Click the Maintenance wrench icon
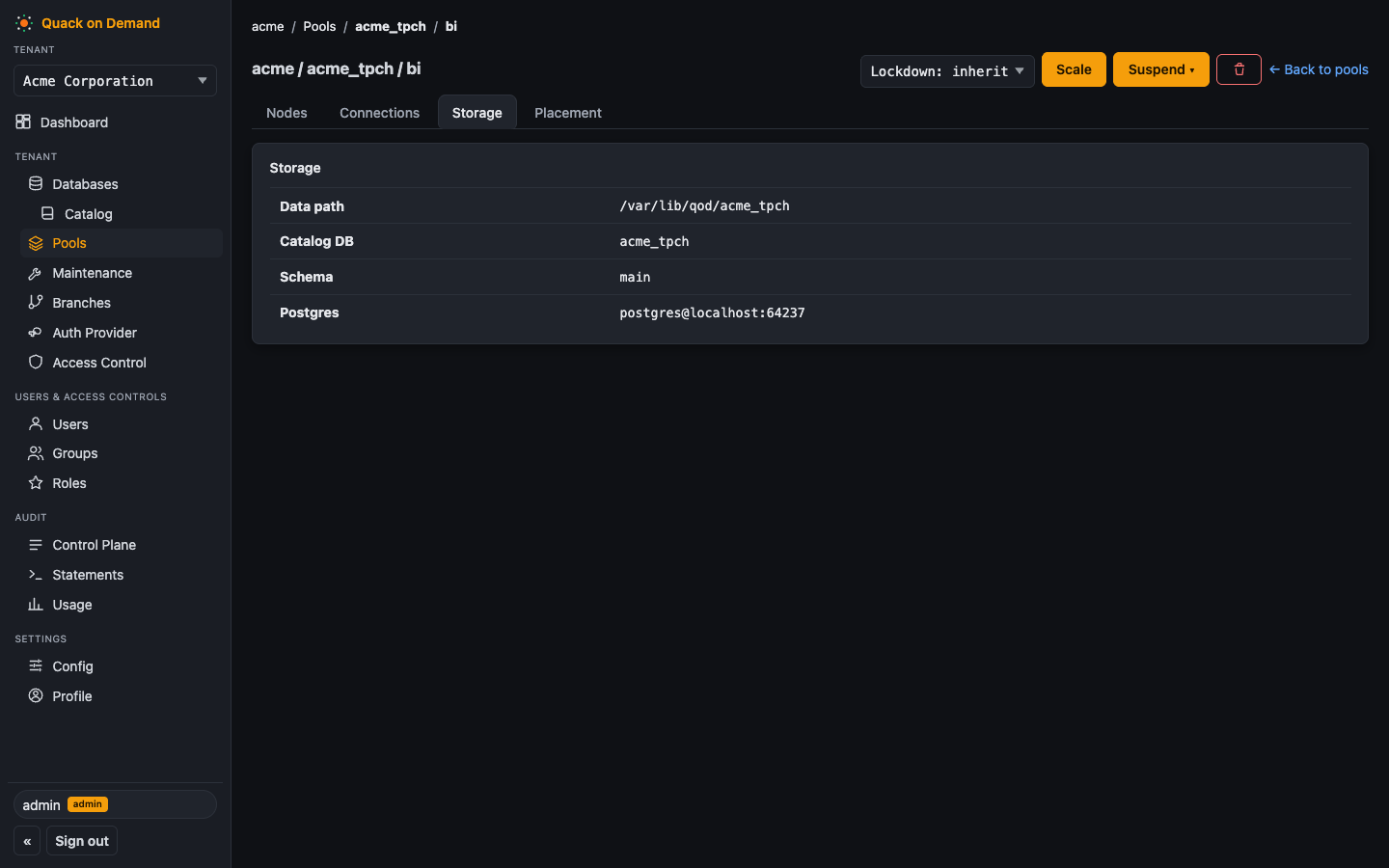Image resolution: width=1389 pixels, height=868 pixels. click(x=36, y=273)
